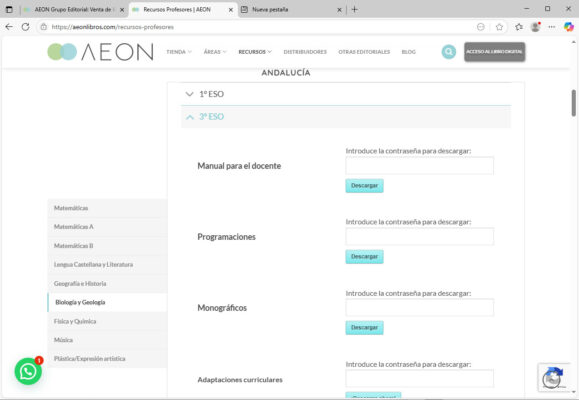Screen dimensions: 579x400
Task: Open the Copilot icon in the toolbar
Action: click(x=569, y=27)
